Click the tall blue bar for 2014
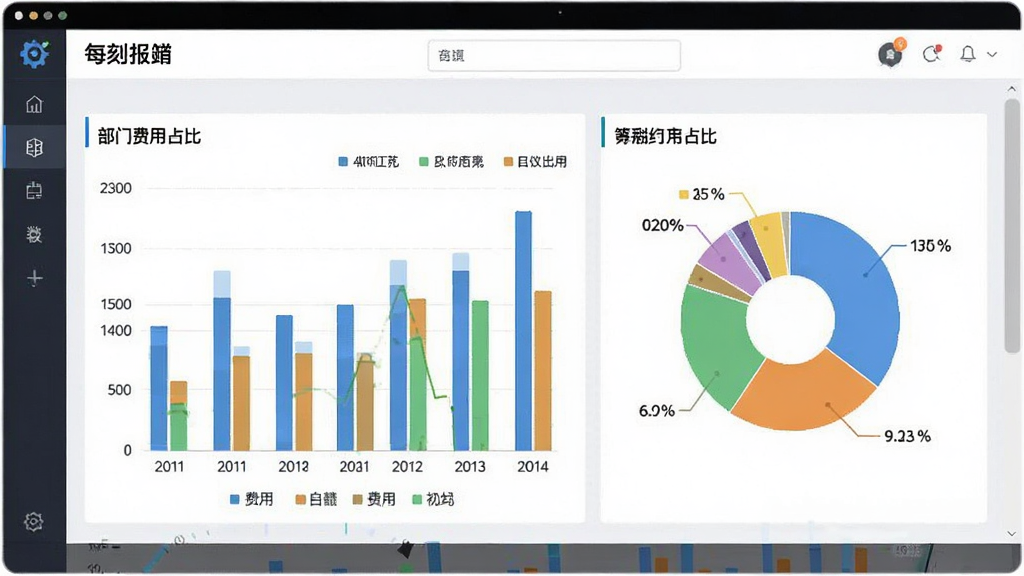Viewport: 1024px width, 576px height. point(523,330)
